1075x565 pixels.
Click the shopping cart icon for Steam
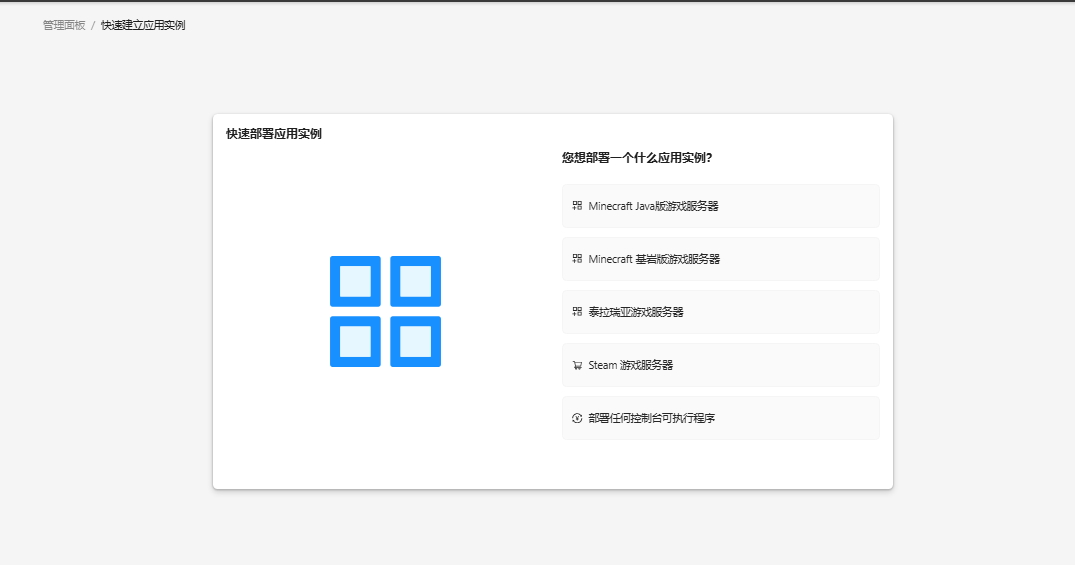(x=577, y=365)
